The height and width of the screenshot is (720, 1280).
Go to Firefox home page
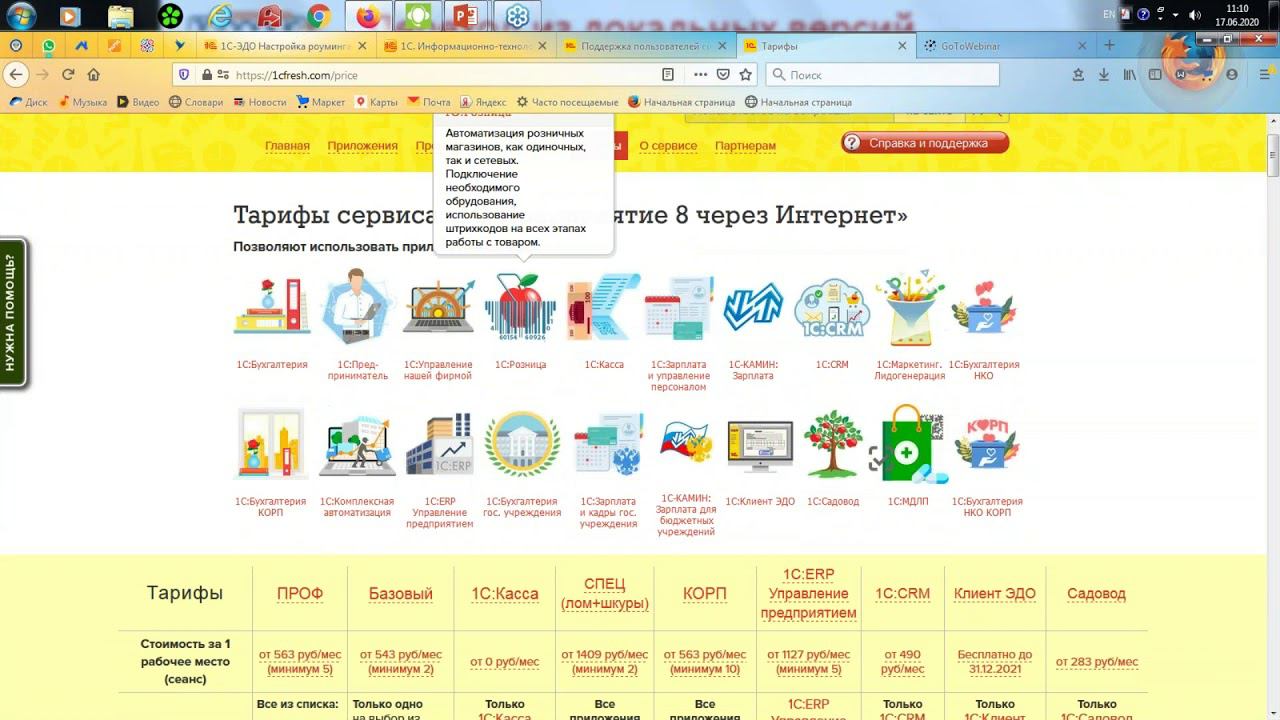[94, 74]
